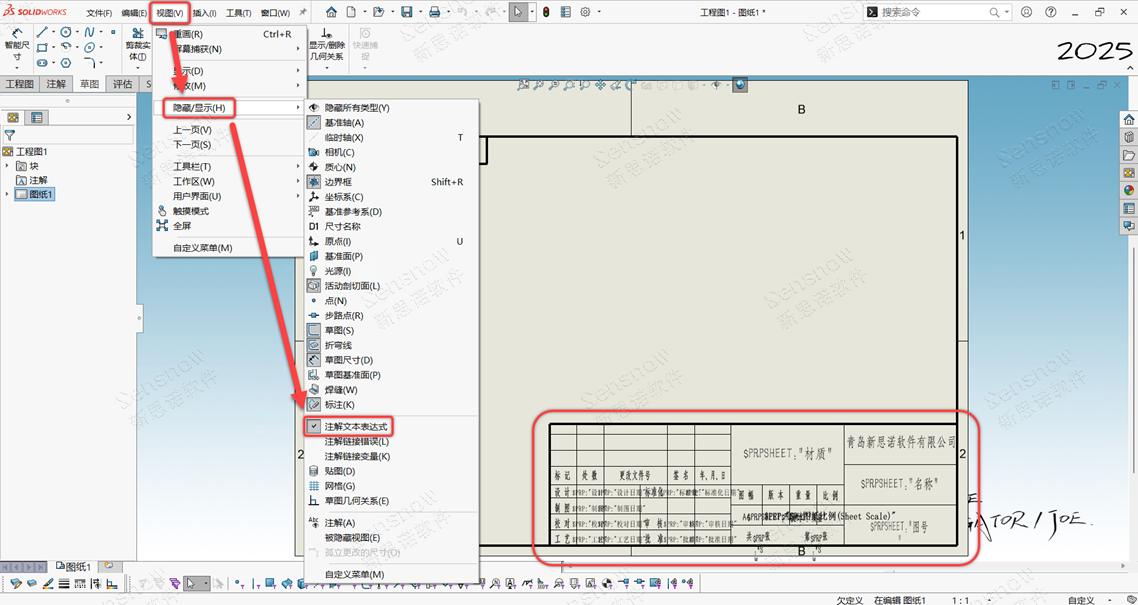Open the 工具栏(T) submenu

coord(192,166)
